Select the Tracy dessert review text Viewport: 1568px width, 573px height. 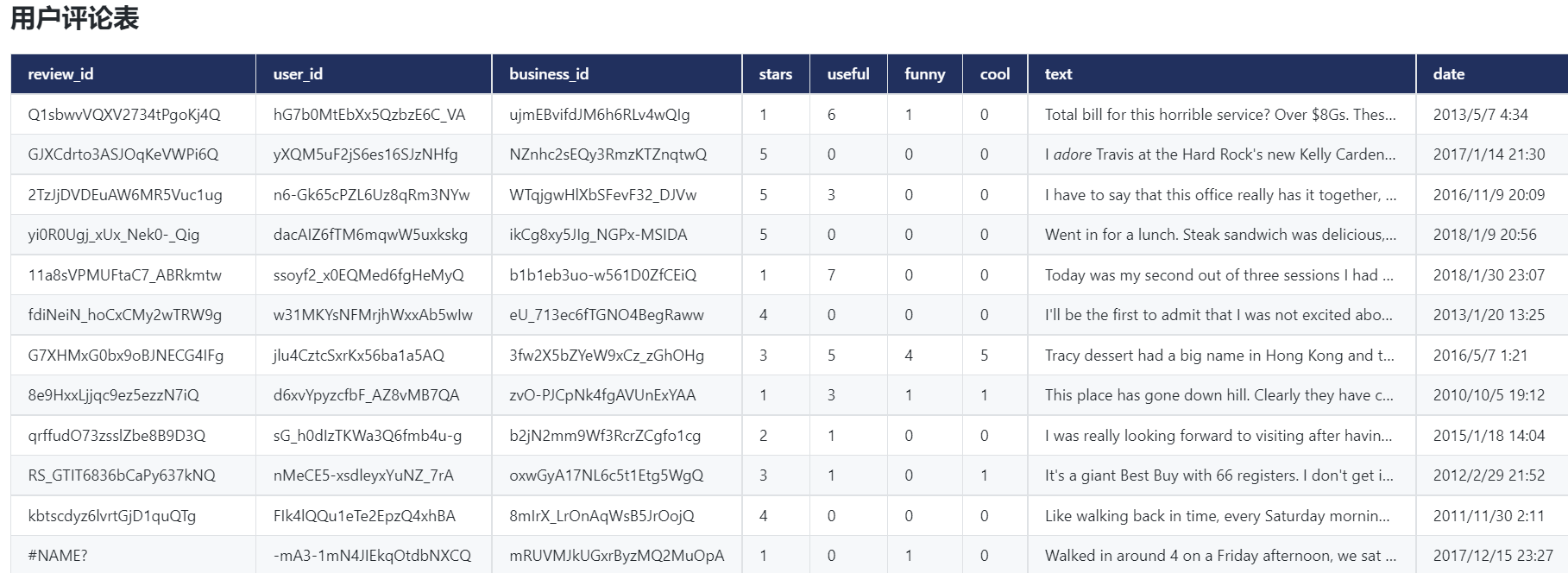click(1219, 356)
